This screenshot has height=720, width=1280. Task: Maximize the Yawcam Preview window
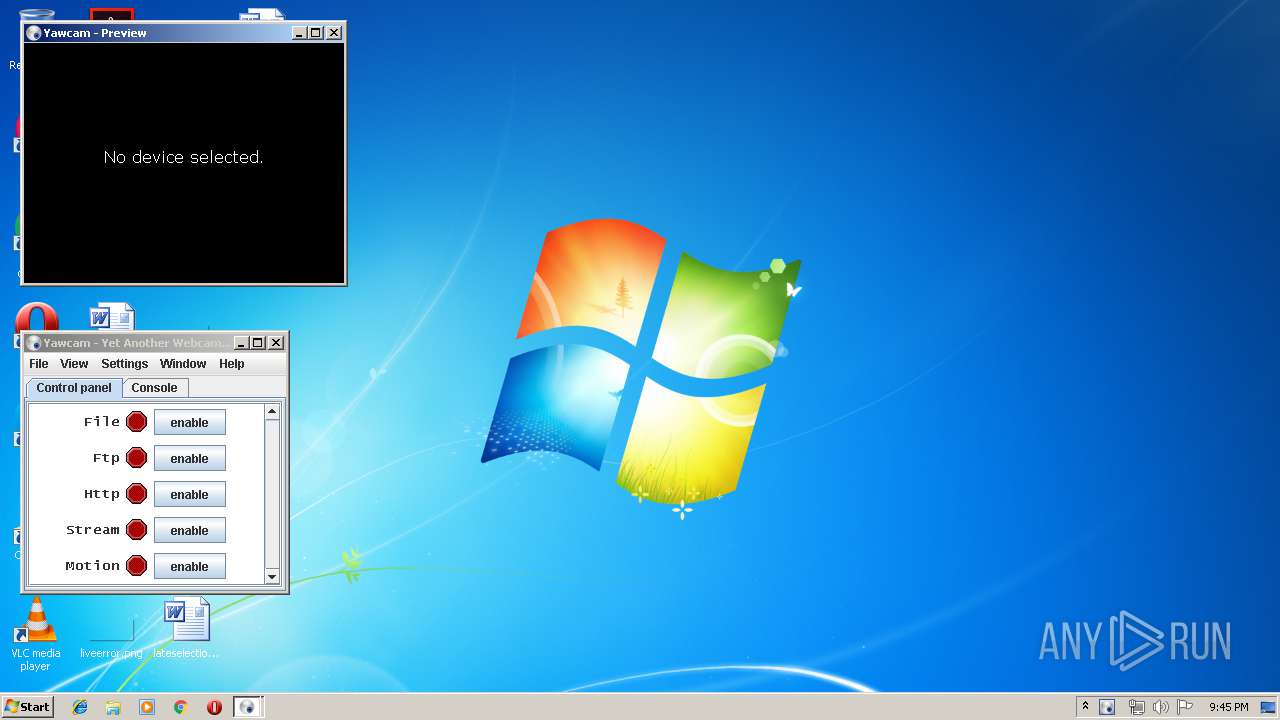tap(316, 33)
